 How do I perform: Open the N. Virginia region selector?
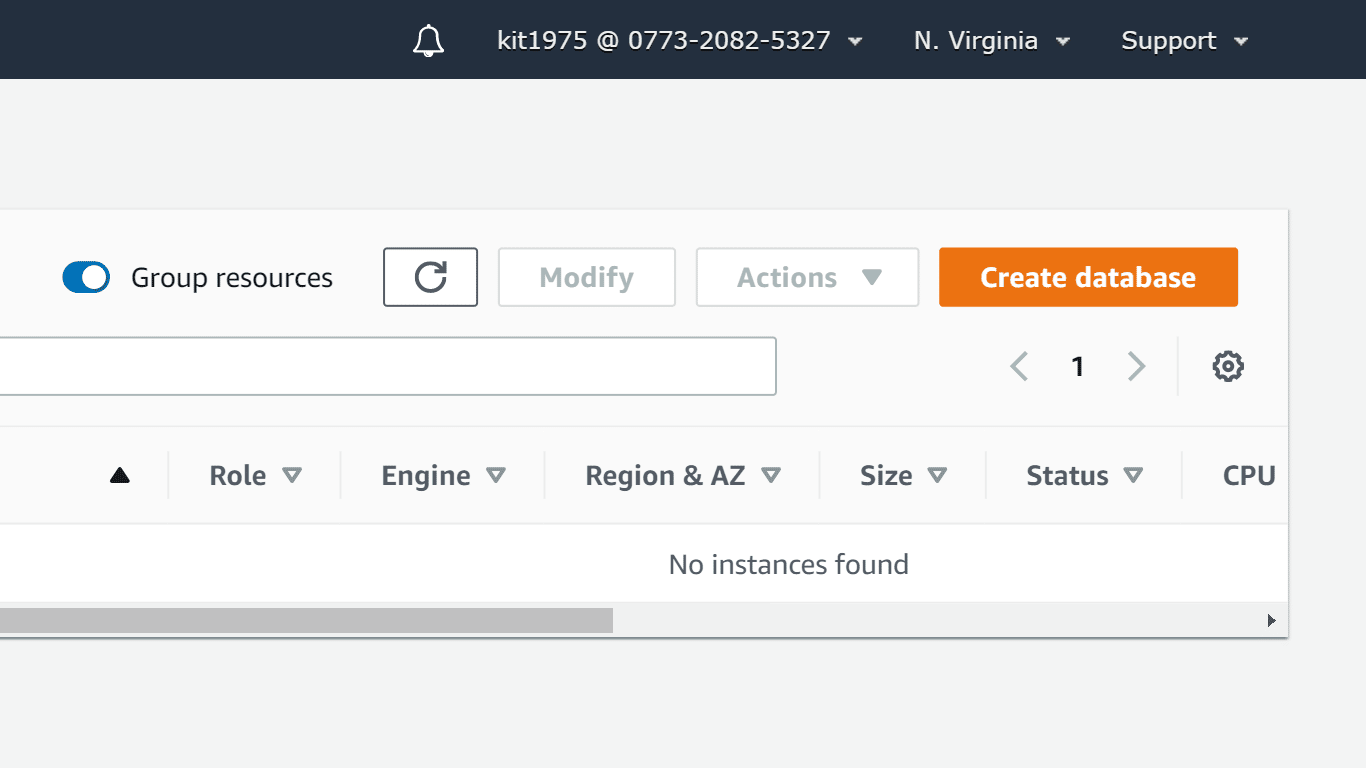click(x=990, y=40)
